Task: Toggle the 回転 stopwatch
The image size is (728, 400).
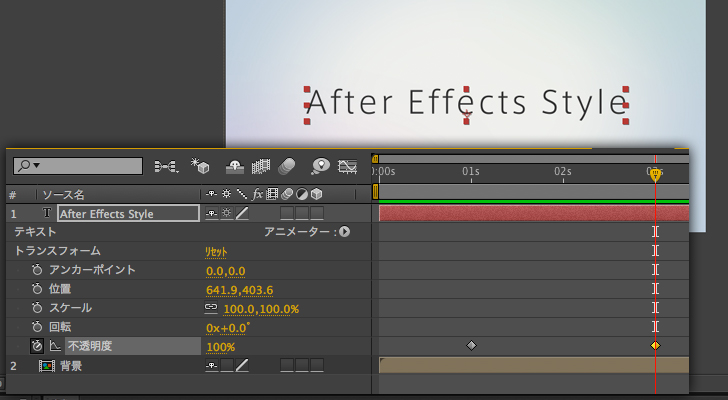Action: coord(37,327)
